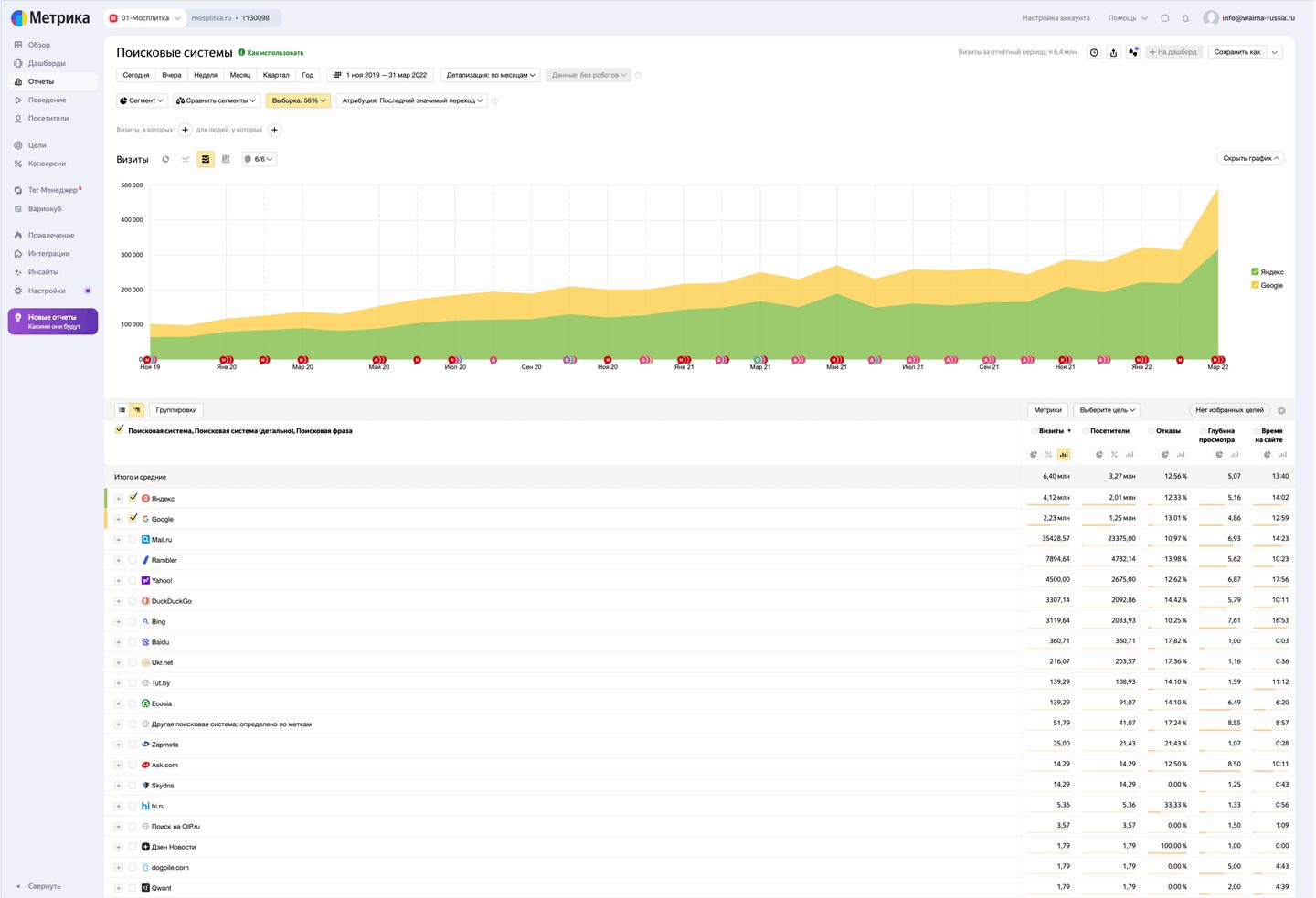Screen dimensions: 1316x898
Task: Click the user avatar icon
Action: [1211, 18]
